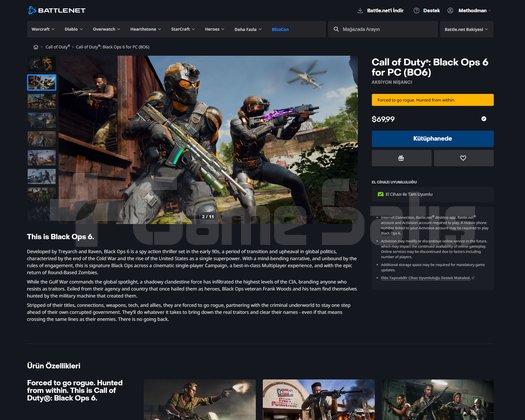The height and width of the screenshot is (420, 525).
Task: Click the download icon beside Battle.net'i İndir
Action: point(360,11)
